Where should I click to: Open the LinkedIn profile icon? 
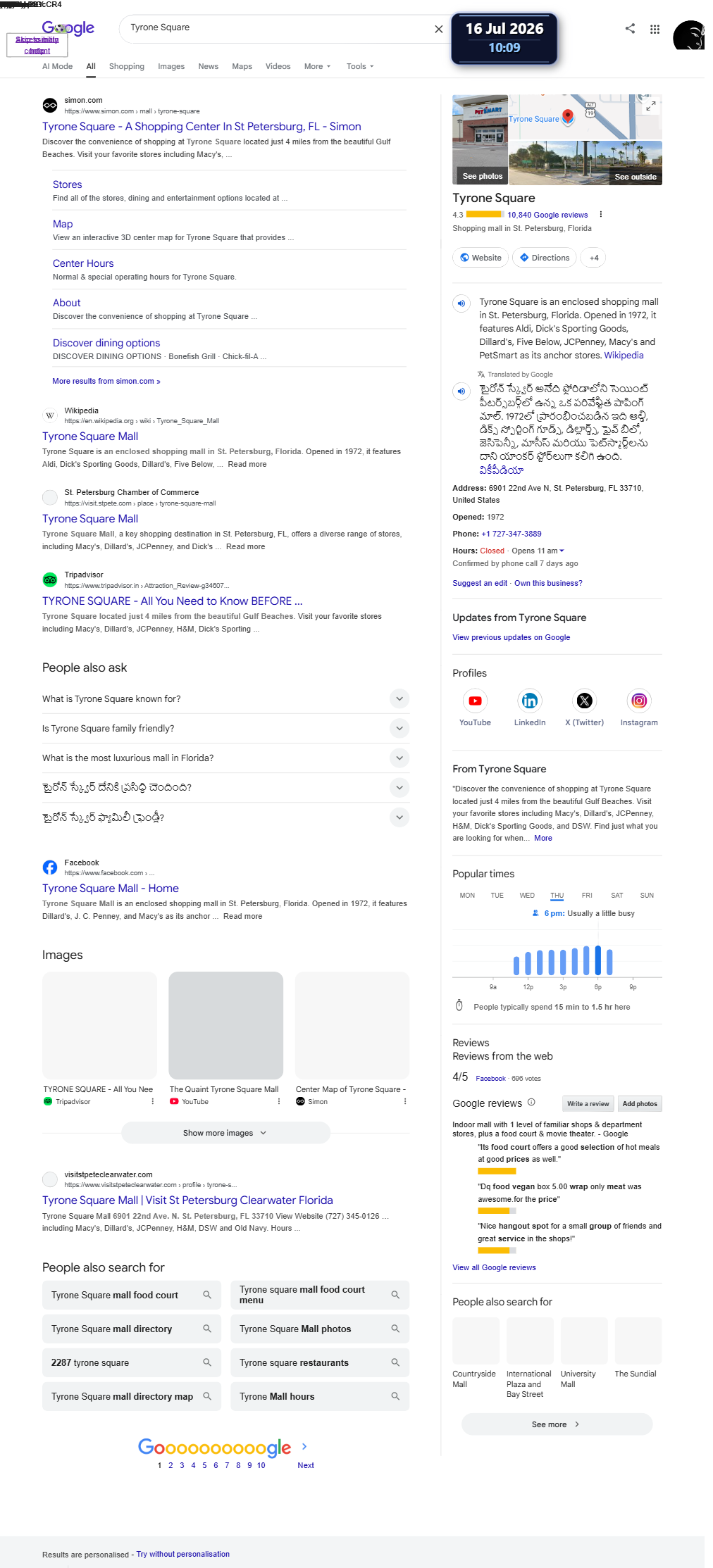(x=529, y=701)
